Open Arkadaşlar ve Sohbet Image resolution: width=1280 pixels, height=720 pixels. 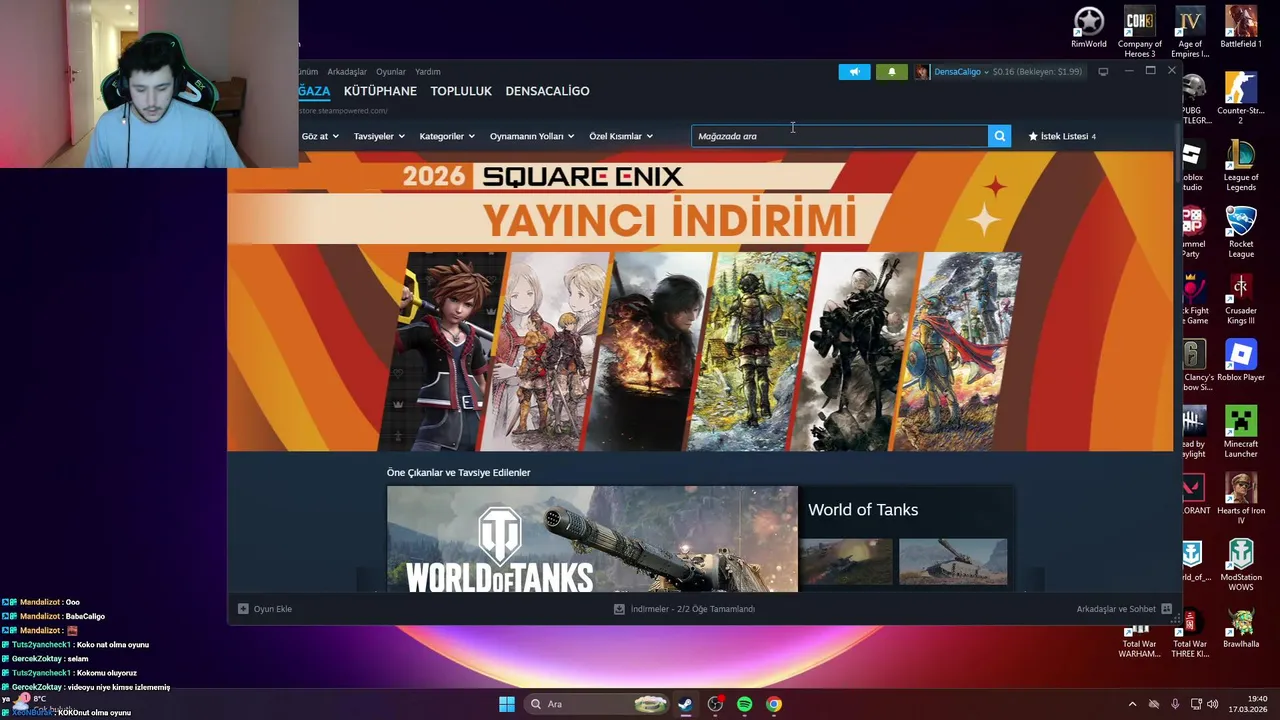click(1124, 608)
